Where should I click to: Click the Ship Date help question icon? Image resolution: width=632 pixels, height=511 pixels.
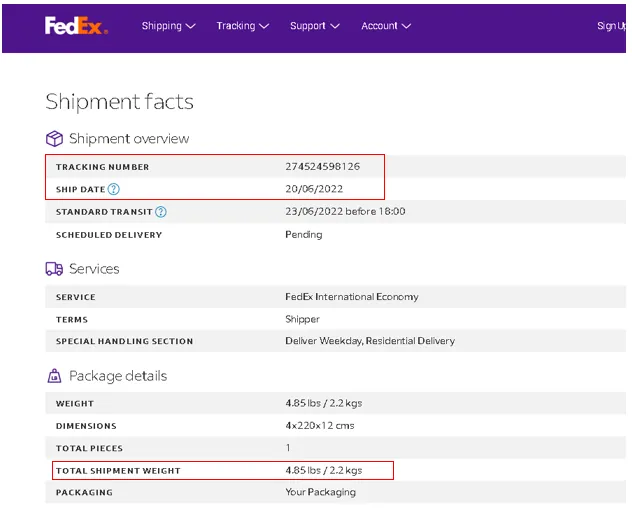[x=114, y=189]
